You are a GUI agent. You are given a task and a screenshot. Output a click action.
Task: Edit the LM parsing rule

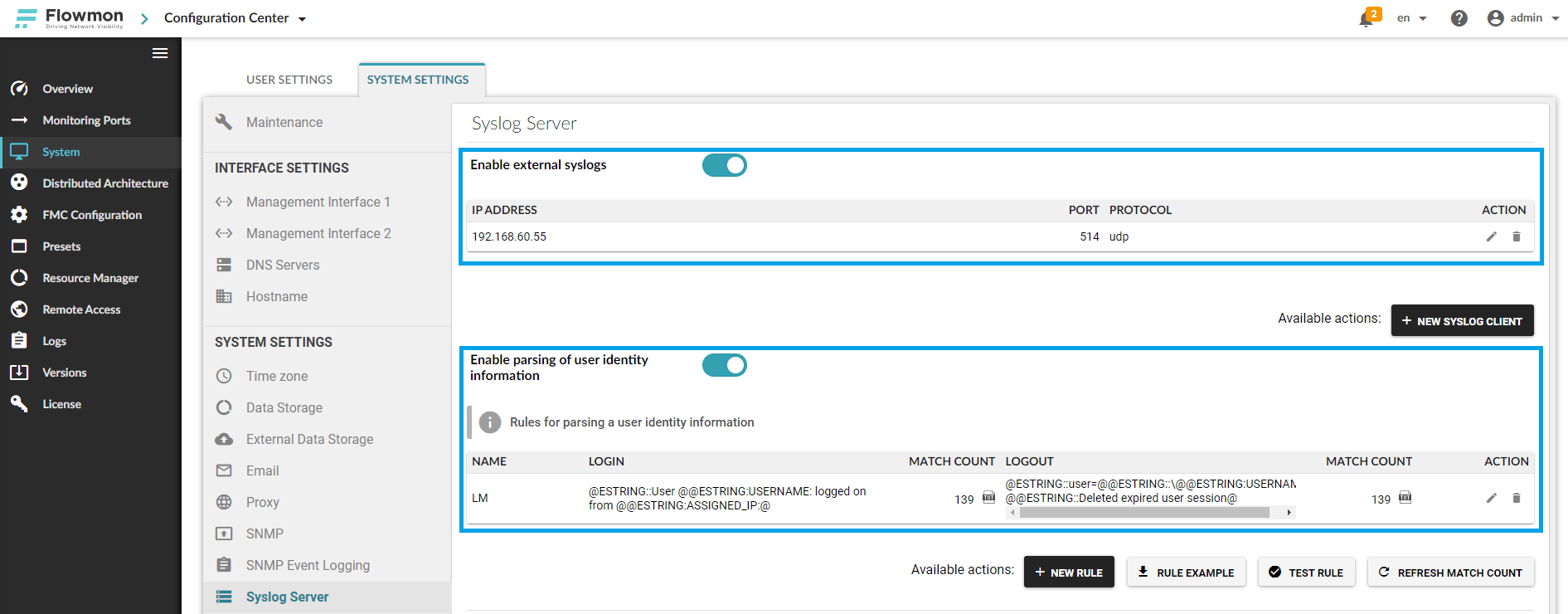pyautogui.click(x=1491, y=498)
